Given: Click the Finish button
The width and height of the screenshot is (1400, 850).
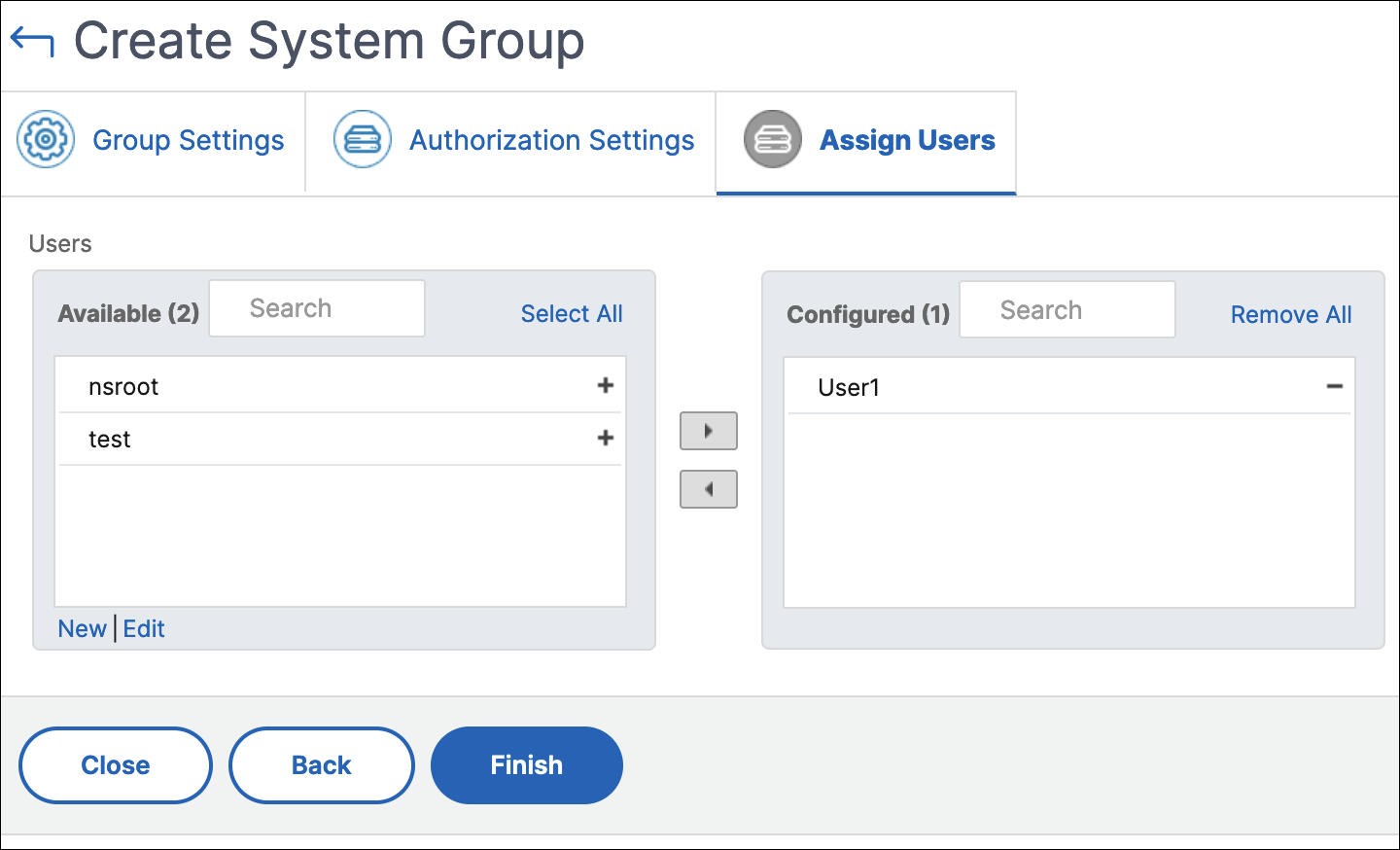Looking at the screenshot, I should click(527, 765).
